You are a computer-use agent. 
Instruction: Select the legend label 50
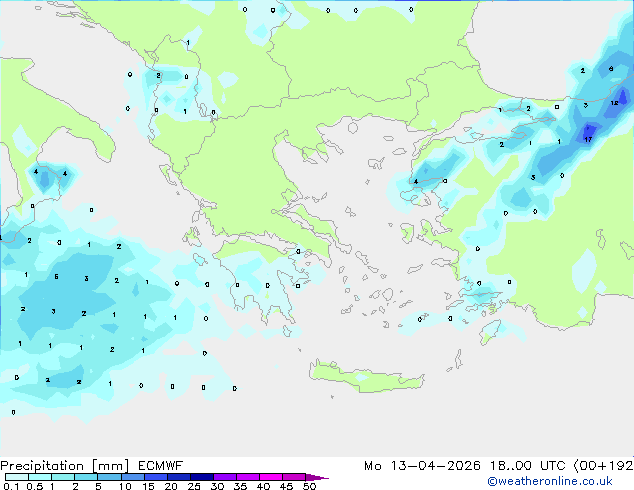click(310, 486)
